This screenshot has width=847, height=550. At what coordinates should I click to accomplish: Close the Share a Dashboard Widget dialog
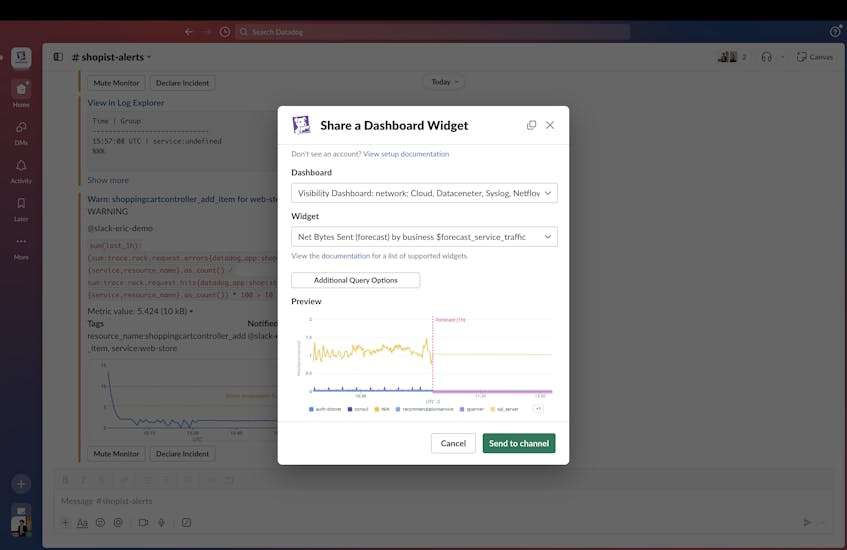tap(549, 125)
